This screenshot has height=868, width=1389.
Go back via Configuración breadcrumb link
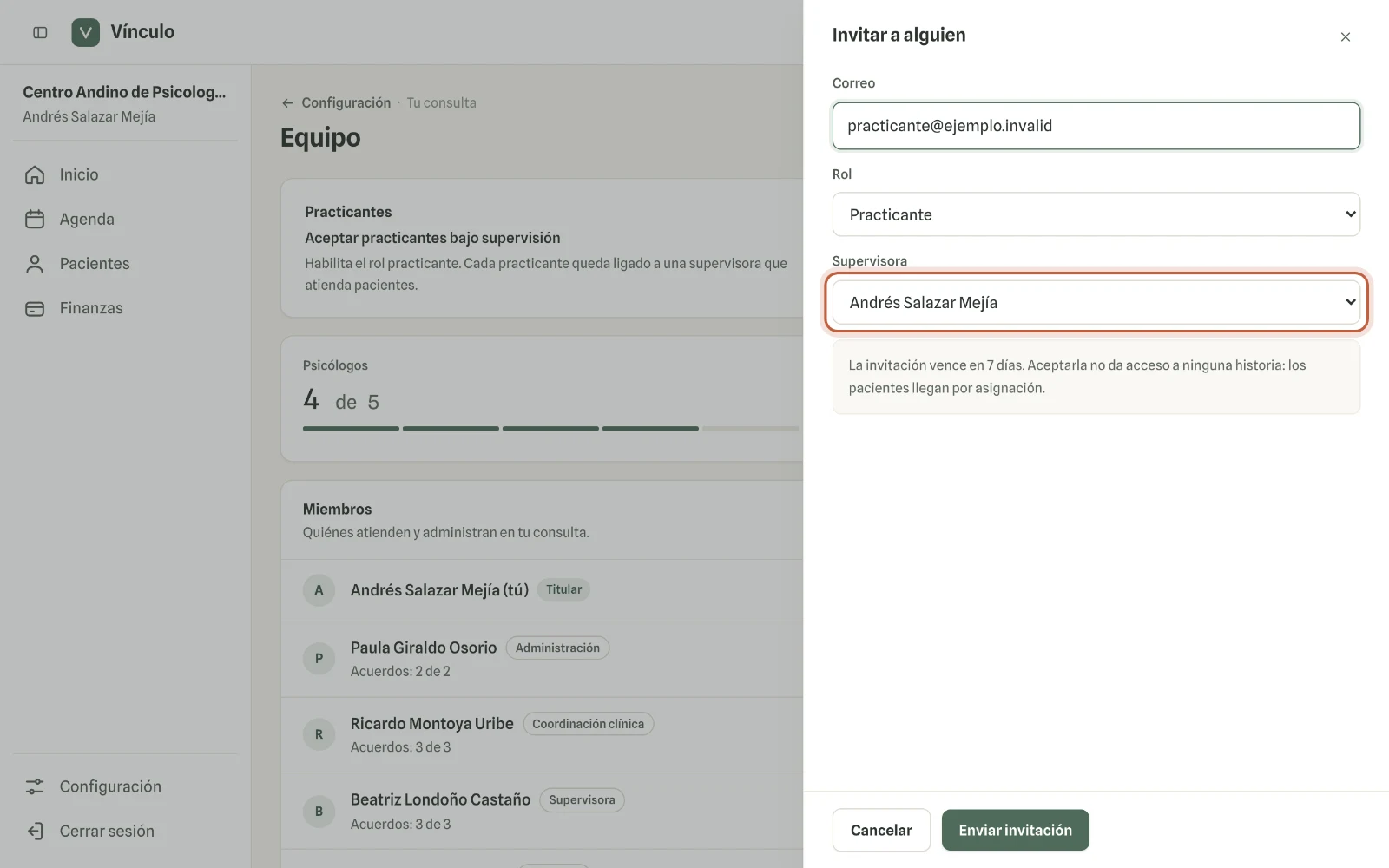(x=346, y=102)
